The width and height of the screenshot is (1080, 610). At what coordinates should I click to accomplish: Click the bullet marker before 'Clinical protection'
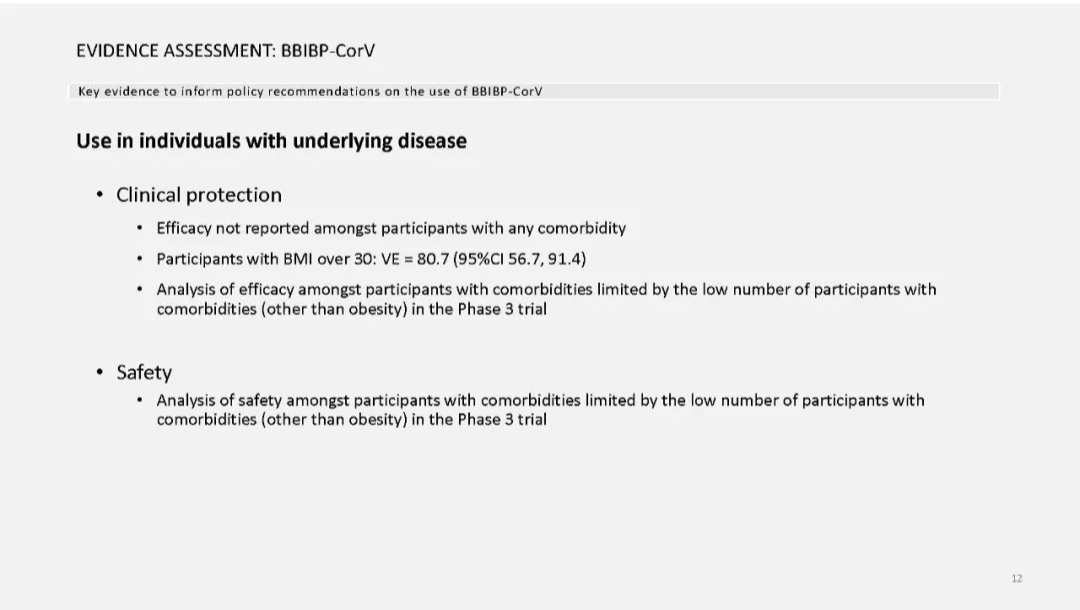100,195
